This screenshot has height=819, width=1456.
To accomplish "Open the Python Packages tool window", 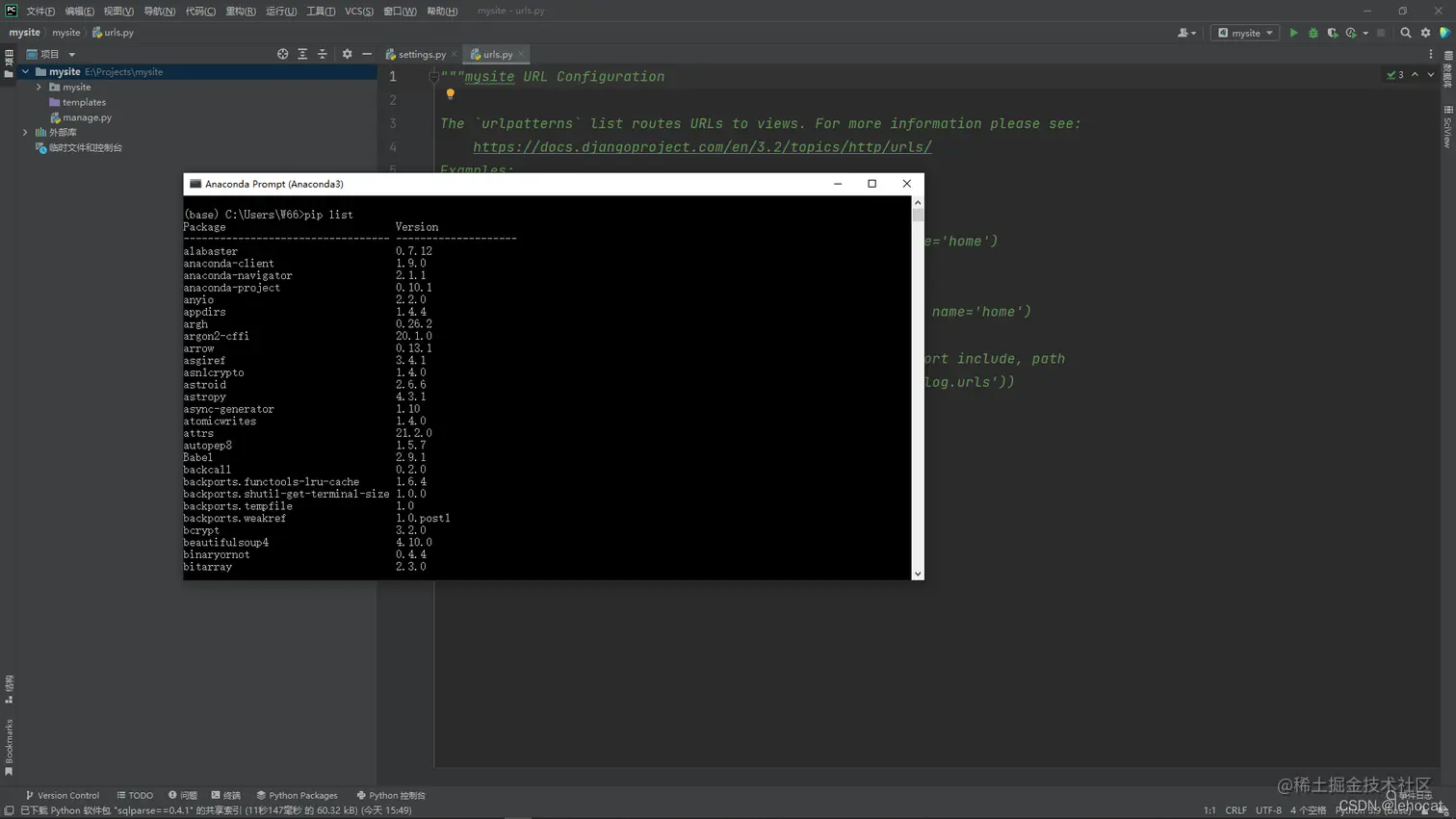I will pyautogui.click(x=297, y=795).
